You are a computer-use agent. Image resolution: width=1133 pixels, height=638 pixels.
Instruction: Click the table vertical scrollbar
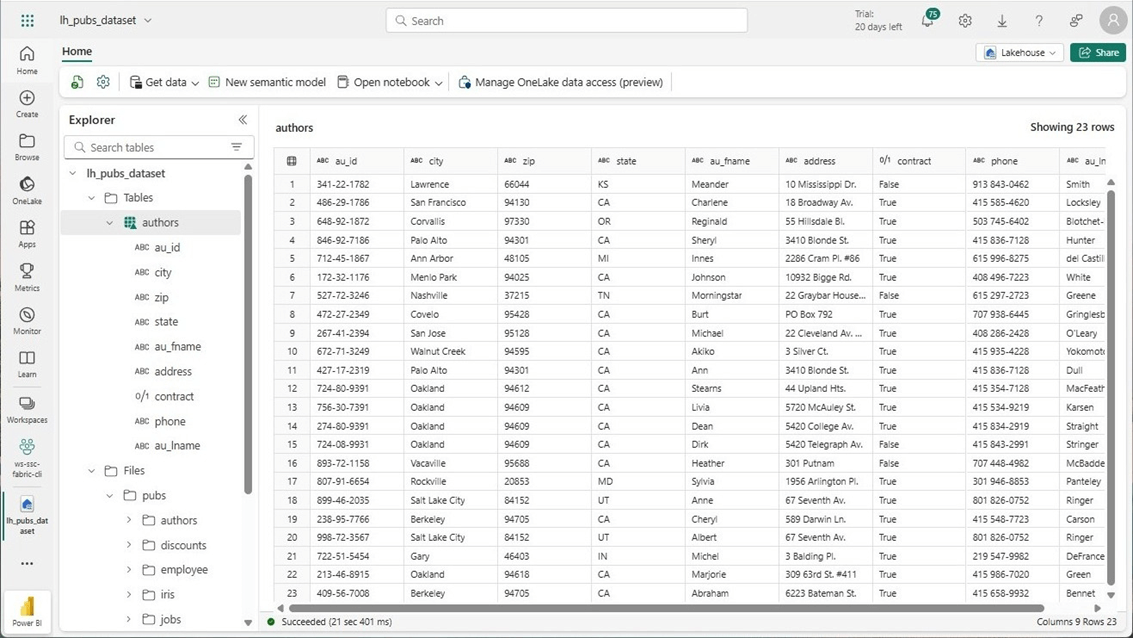point(1111,387)
